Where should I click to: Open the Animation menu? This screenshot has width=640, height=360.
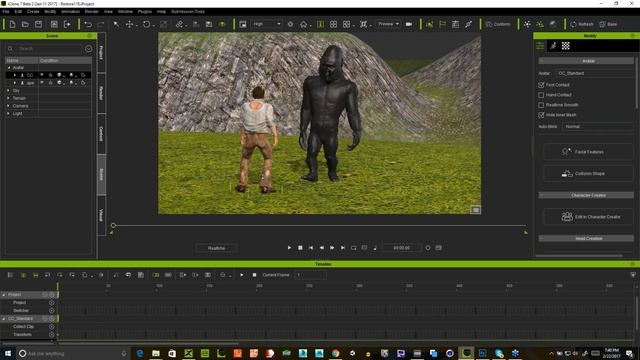[70, 11]
